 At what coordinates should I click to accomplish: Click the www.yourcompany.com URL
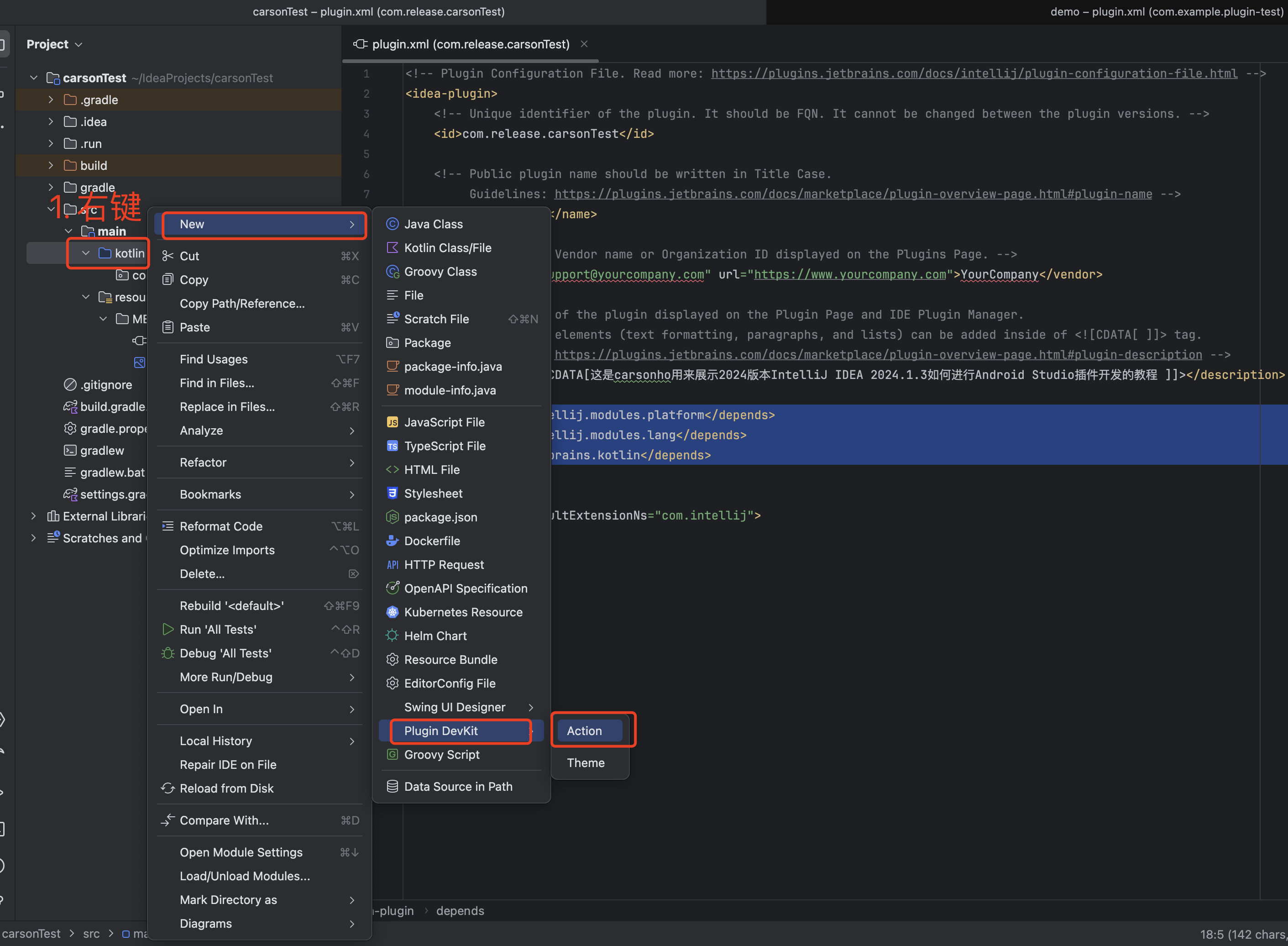[849, 274]
